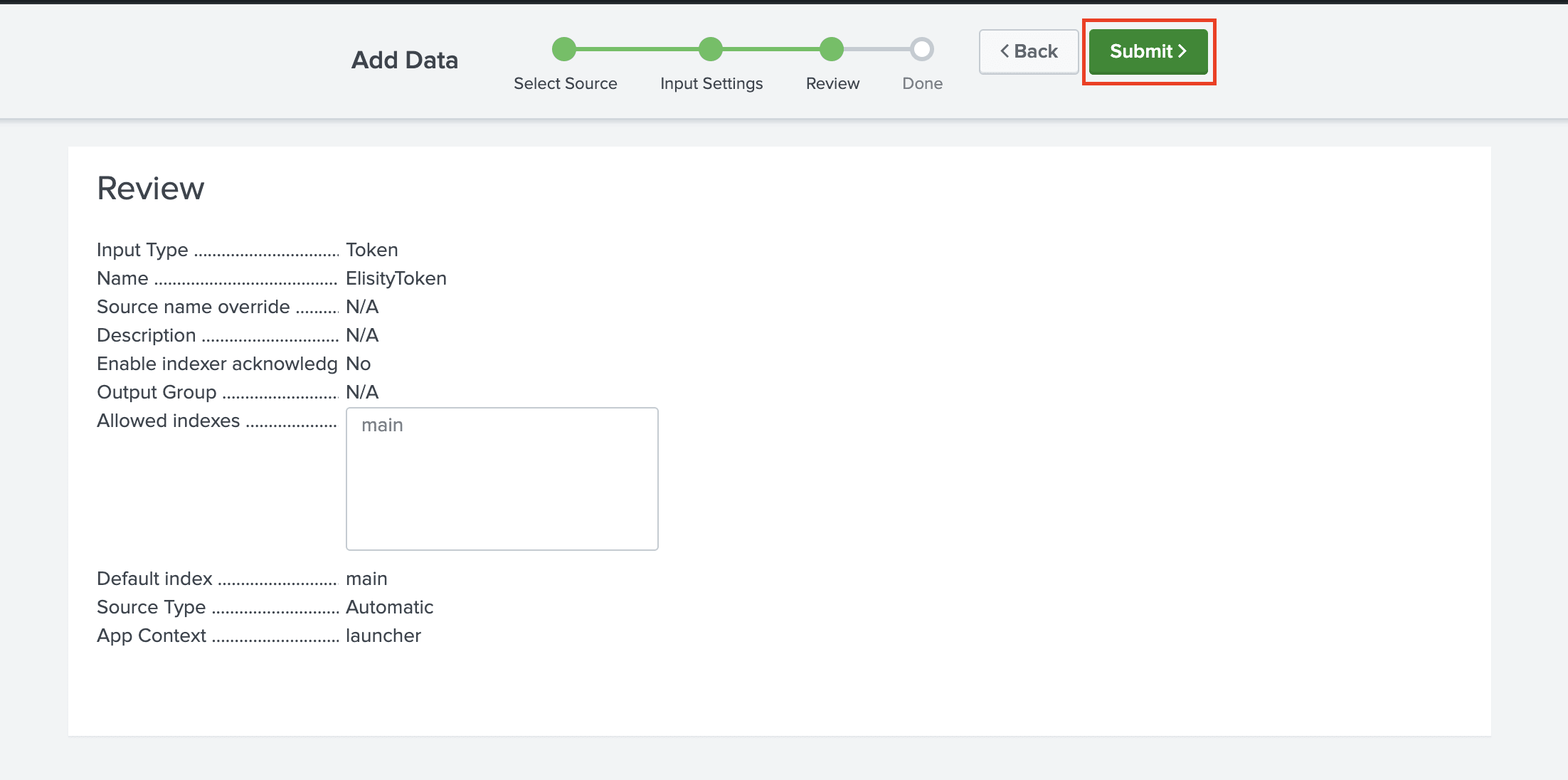Click the Input Settings step circle
This screenshot has width=1568, height=780.
point(711,49)
